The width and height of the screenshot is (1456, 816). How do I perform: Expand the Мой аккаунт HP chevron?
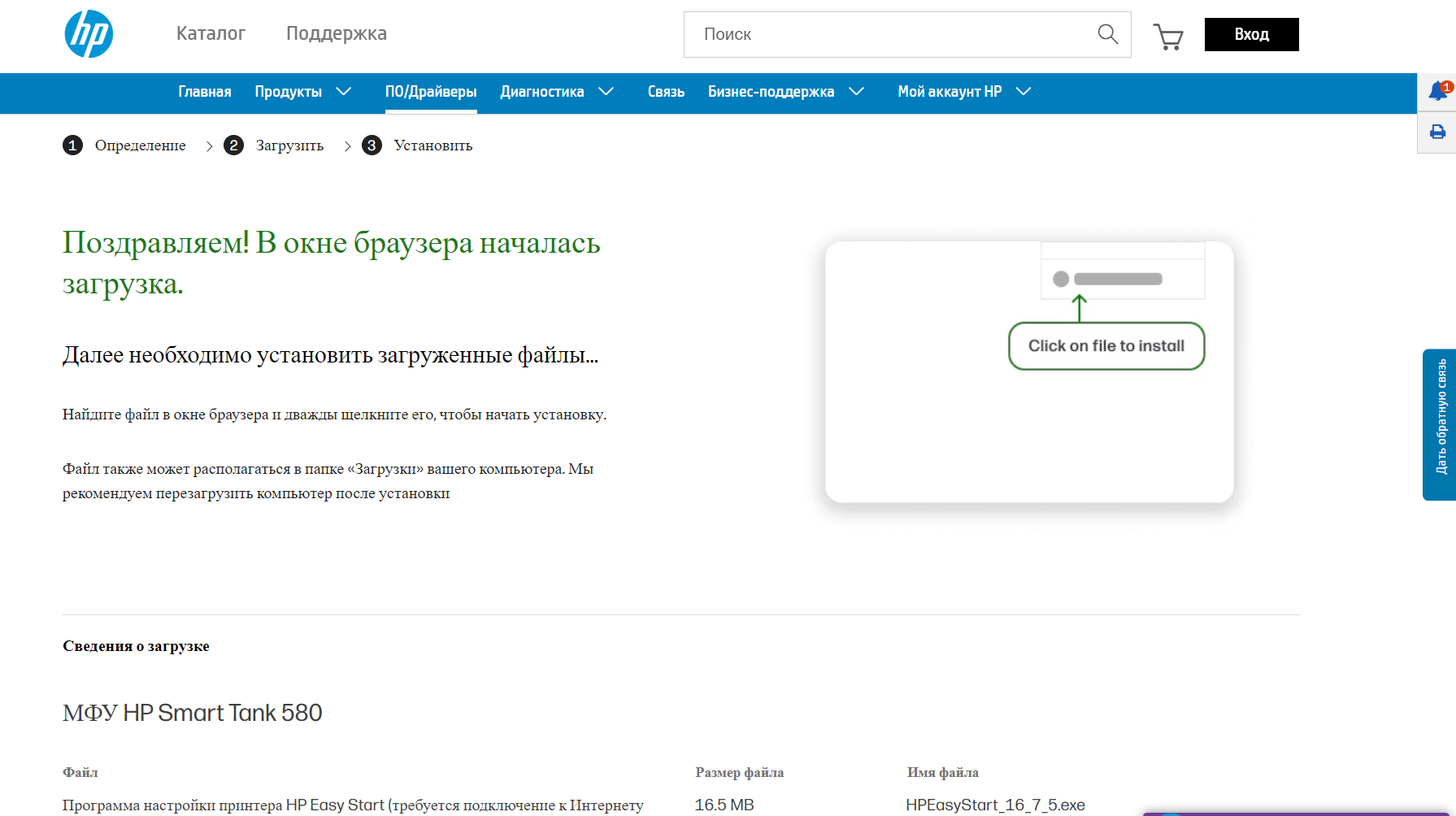click(x=1024, y=92)
